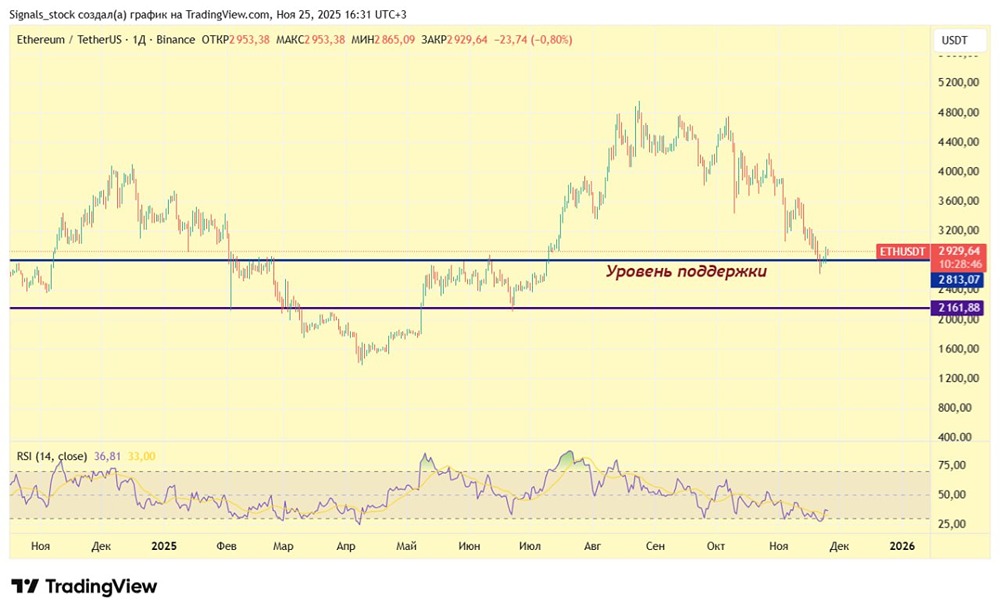Click the RSI 50,00 axis label
The width and height of the screenshot is (1000, 614).
(952, 494)
